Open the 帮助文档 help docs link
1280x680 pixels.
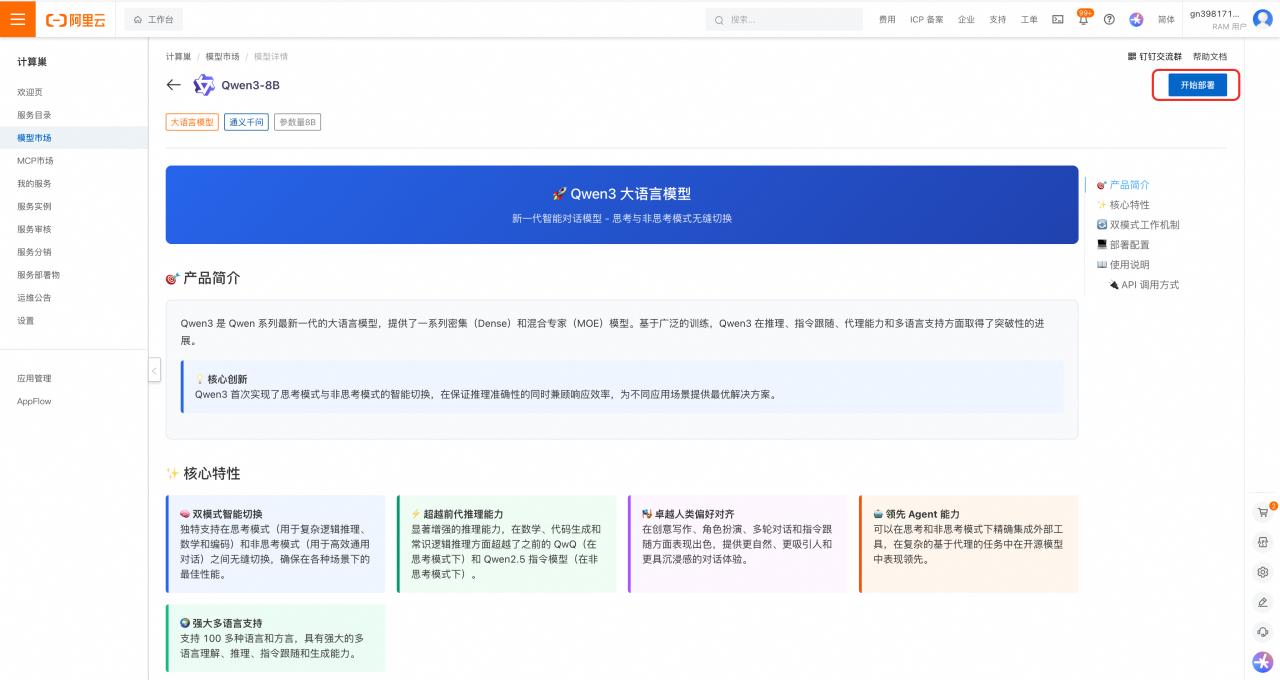pyautogui.click(x=1210, y=57)
